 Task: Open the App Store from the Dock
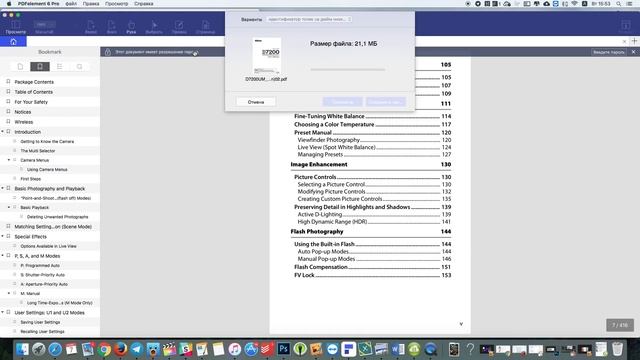click(251, 349)
